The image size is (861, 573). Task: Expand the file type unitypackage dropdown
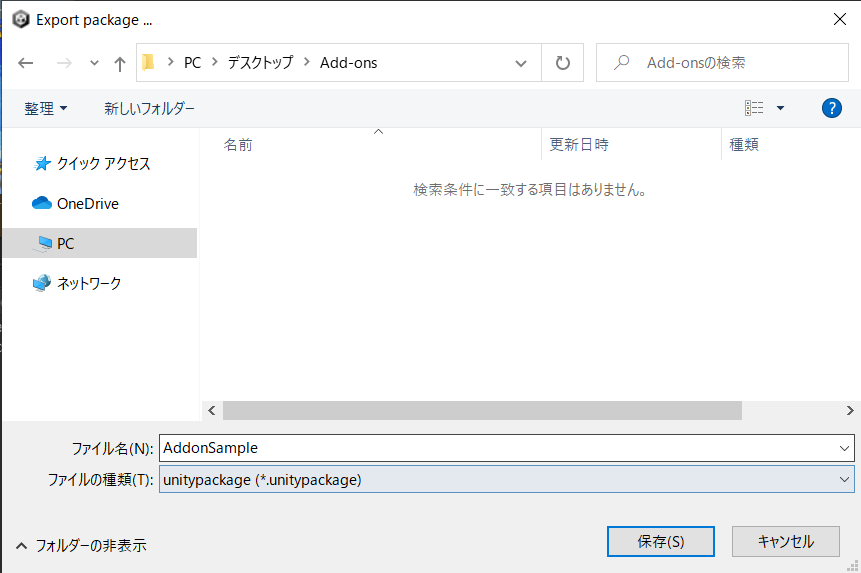(845, 480)
